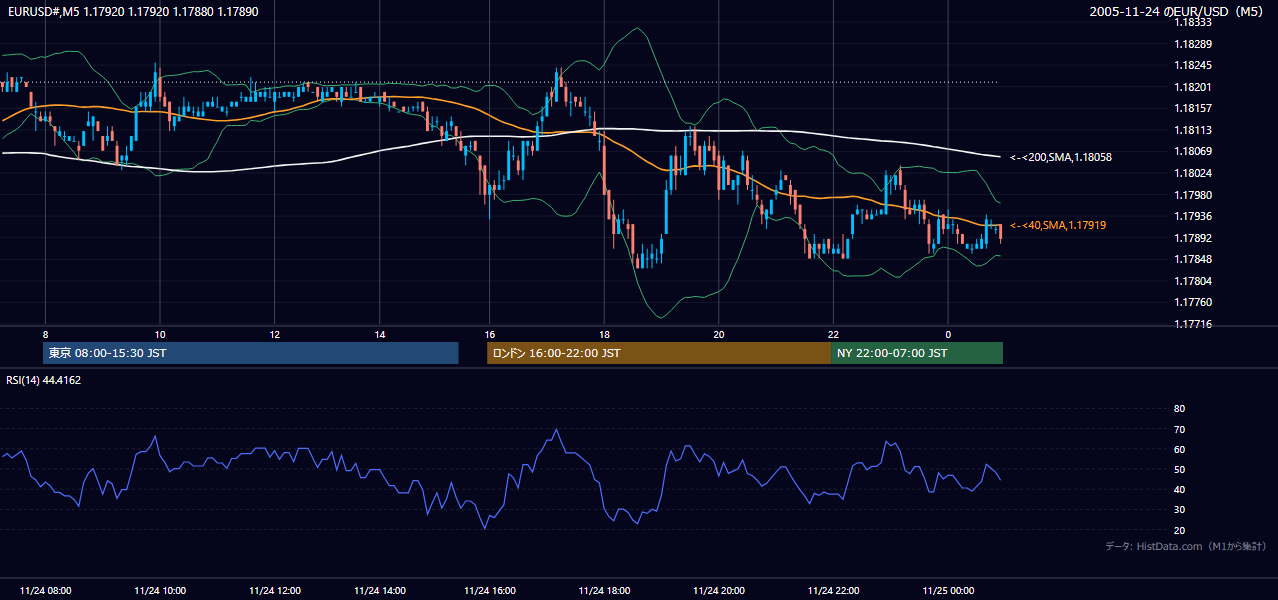
Task: Click price axis label 1.17980
Action: point(1194,195)
